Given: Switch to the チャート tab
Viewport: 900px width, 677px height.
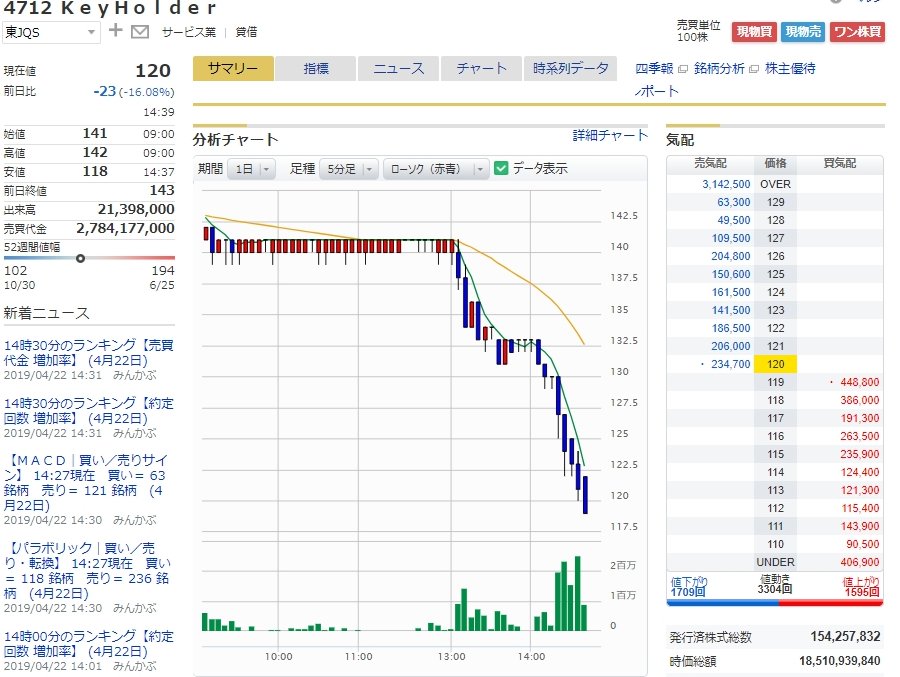Looking at the screenshot, I should (481, 68).
